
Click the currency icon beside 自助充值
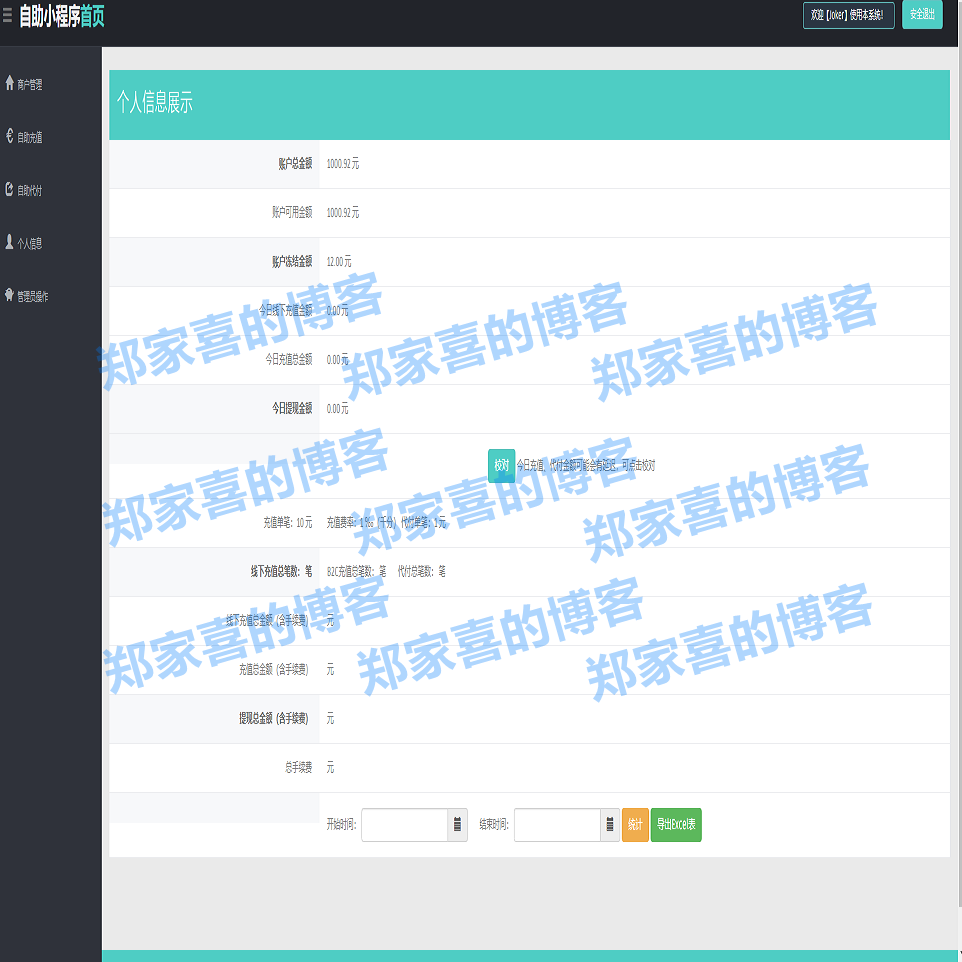(x=10, y=137)
